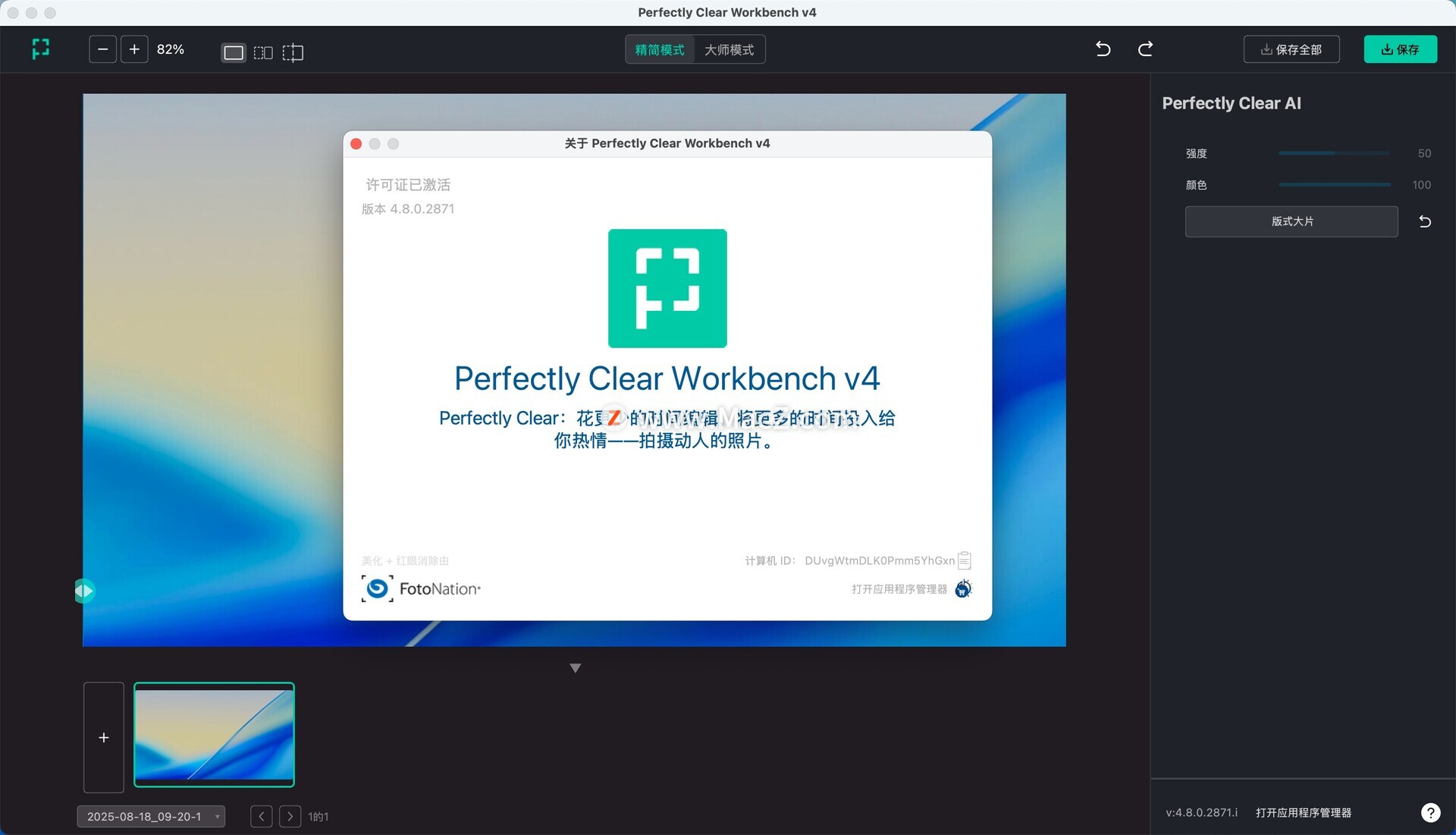Viewport: 1456px width, 835px height.
Task: Copy computer ID with clipboard icon
Action: (965, 560)
